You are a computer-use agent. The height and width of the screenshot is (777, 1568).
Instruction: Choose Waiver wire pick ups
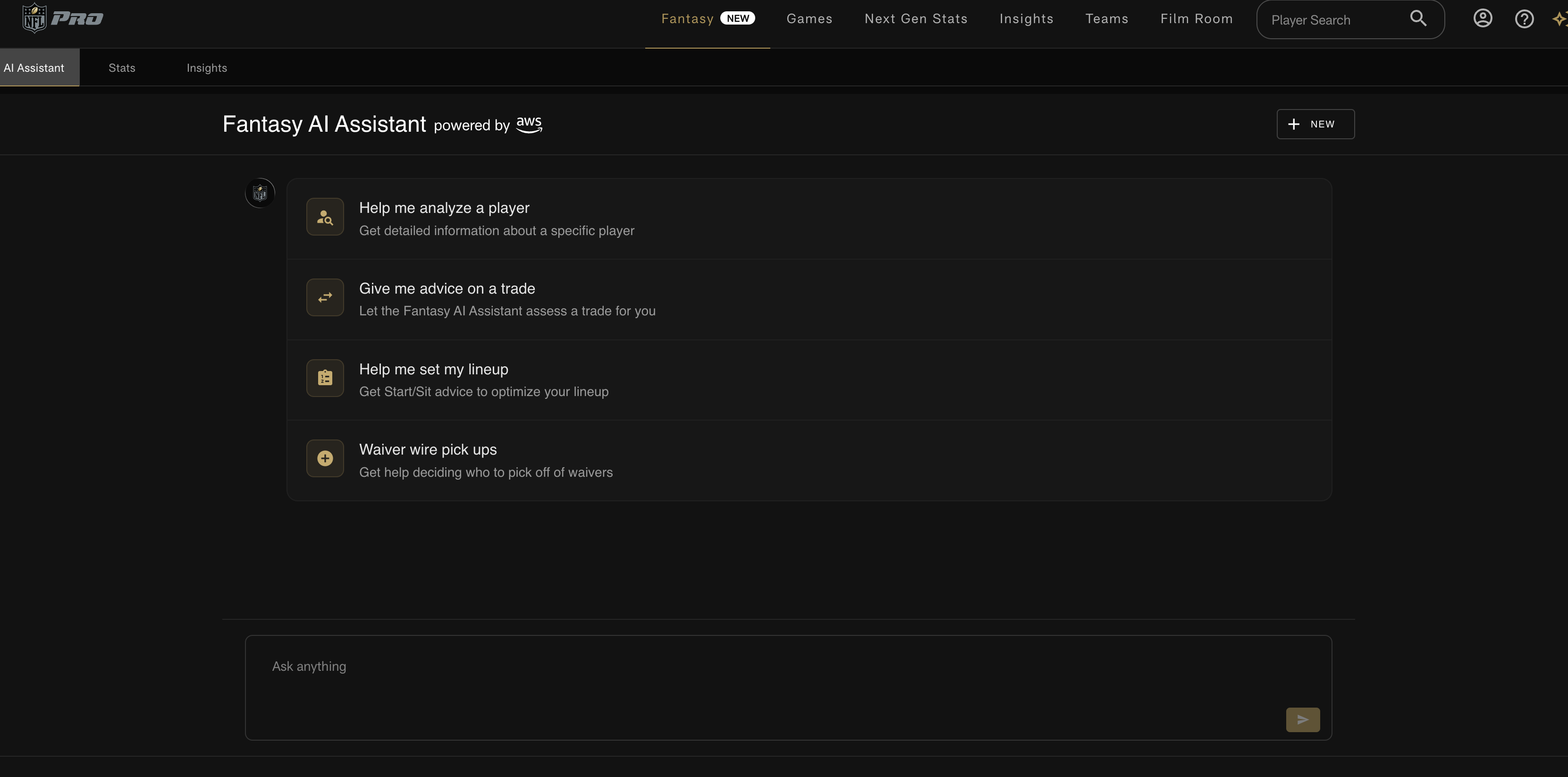click(x=809, y=460)
